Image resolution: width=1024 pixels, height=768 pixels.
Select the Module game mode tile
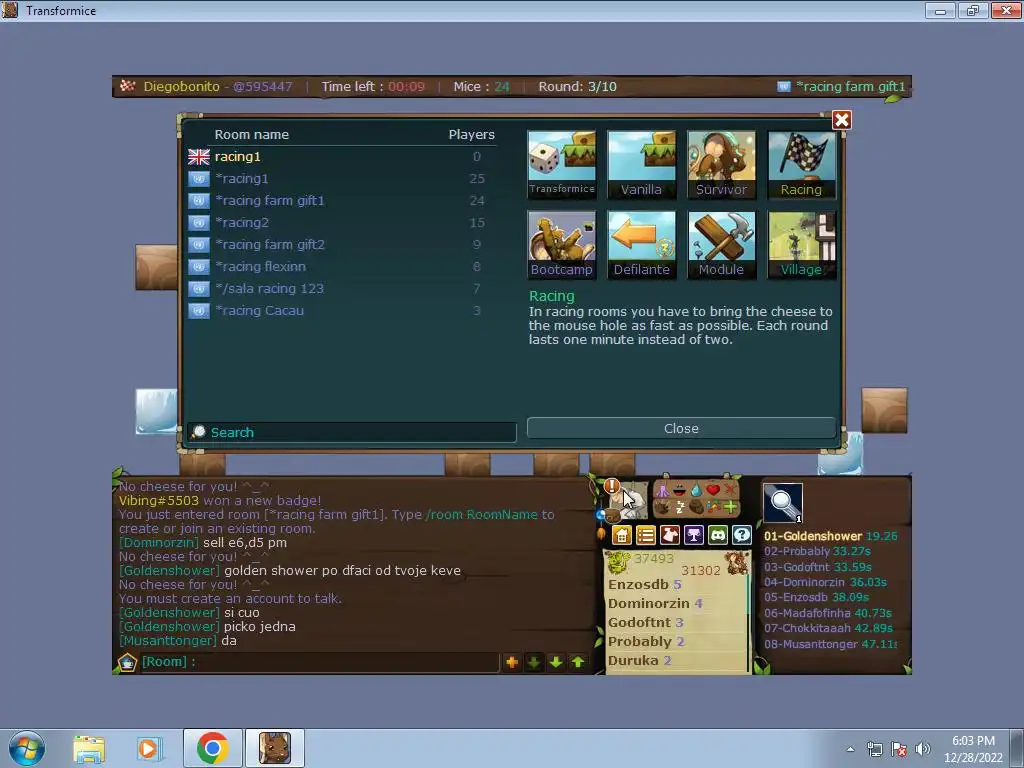point(721,245)
